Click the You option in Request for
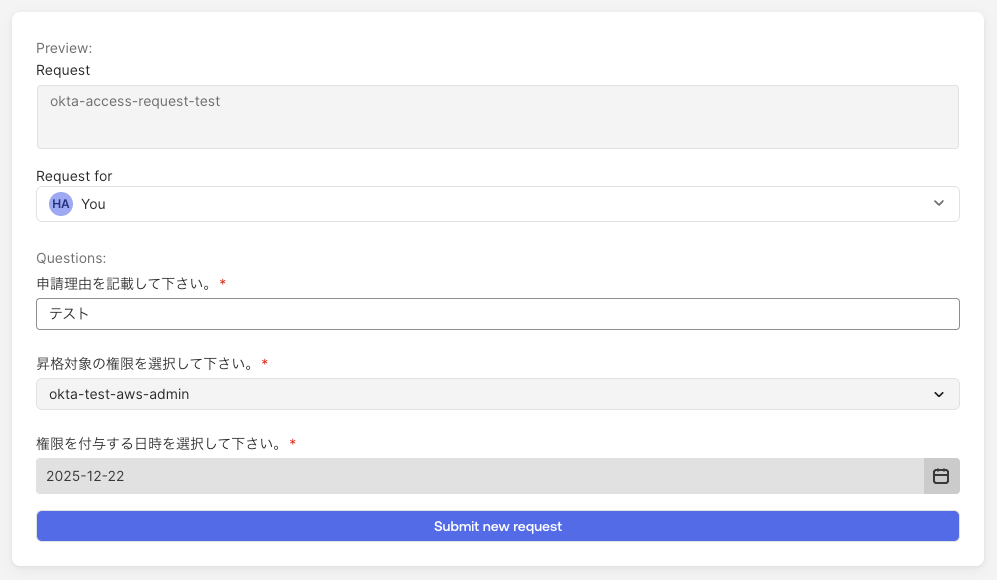The image size is (997, 580). pos(93,204)
